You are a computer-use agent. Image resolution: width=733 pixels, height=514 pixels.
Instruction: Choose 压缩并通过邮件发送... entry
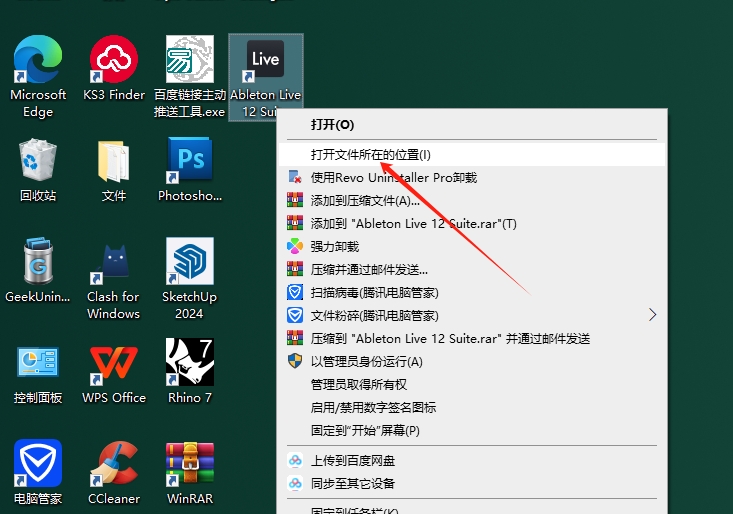pos(472,270)
